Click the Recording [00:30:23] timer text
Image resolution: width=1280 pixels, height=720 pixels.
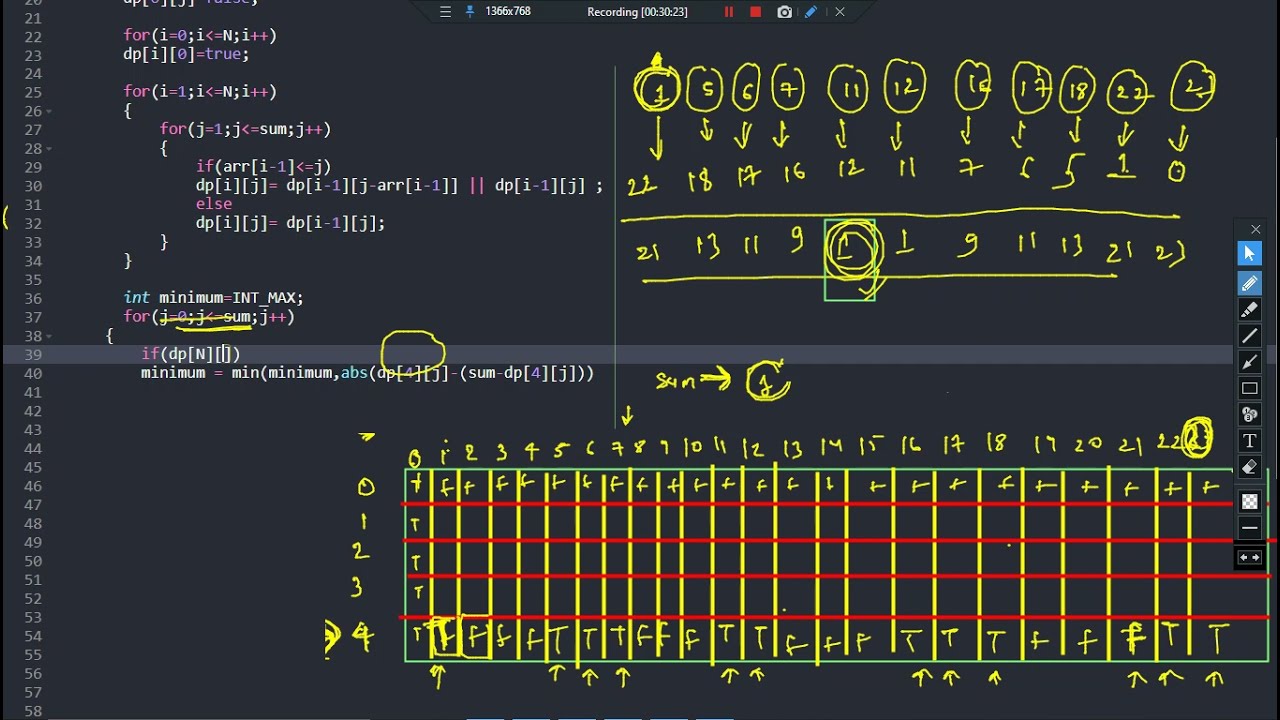(x=637, y=12)
